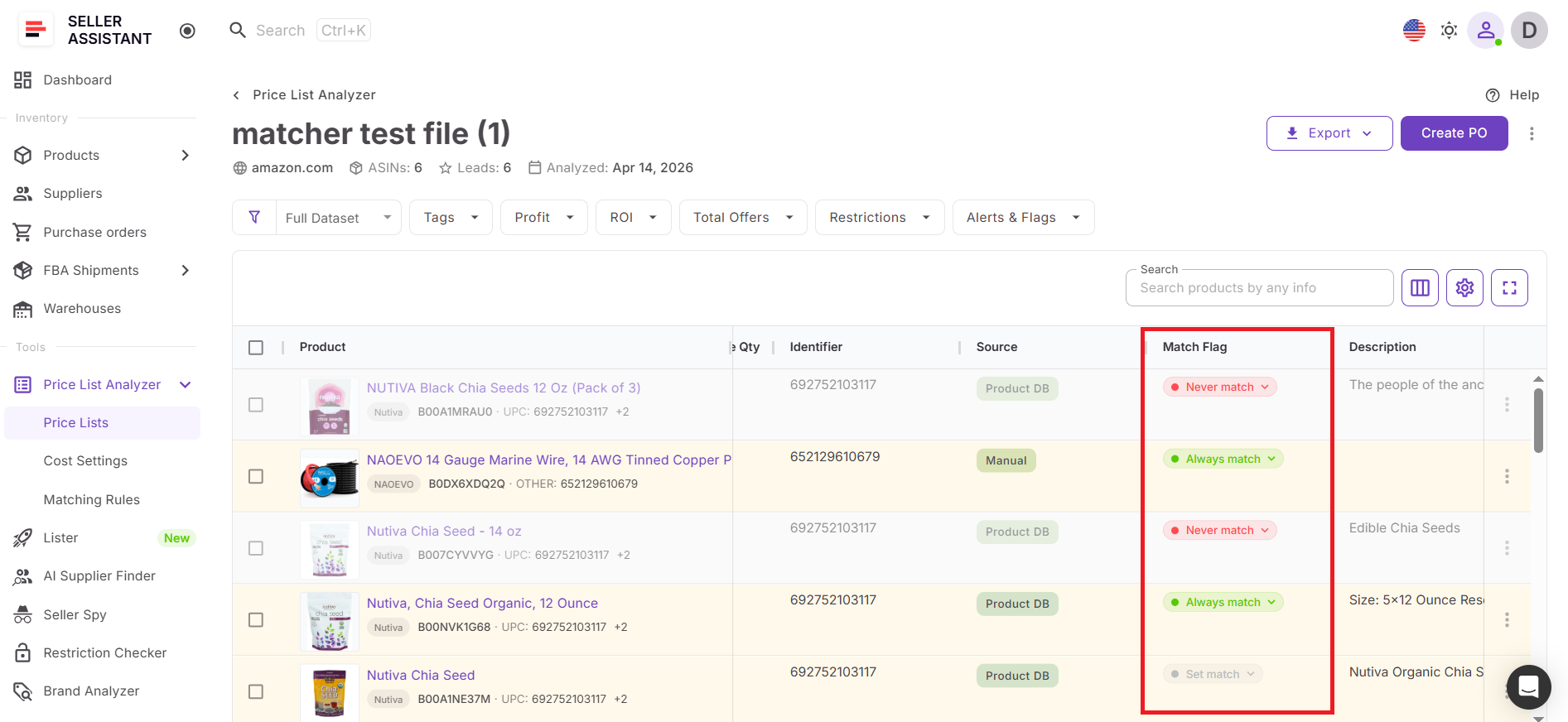1568x722 pixels.
Task: Open the ROI filter dropdown
Action: click(634, 218)
